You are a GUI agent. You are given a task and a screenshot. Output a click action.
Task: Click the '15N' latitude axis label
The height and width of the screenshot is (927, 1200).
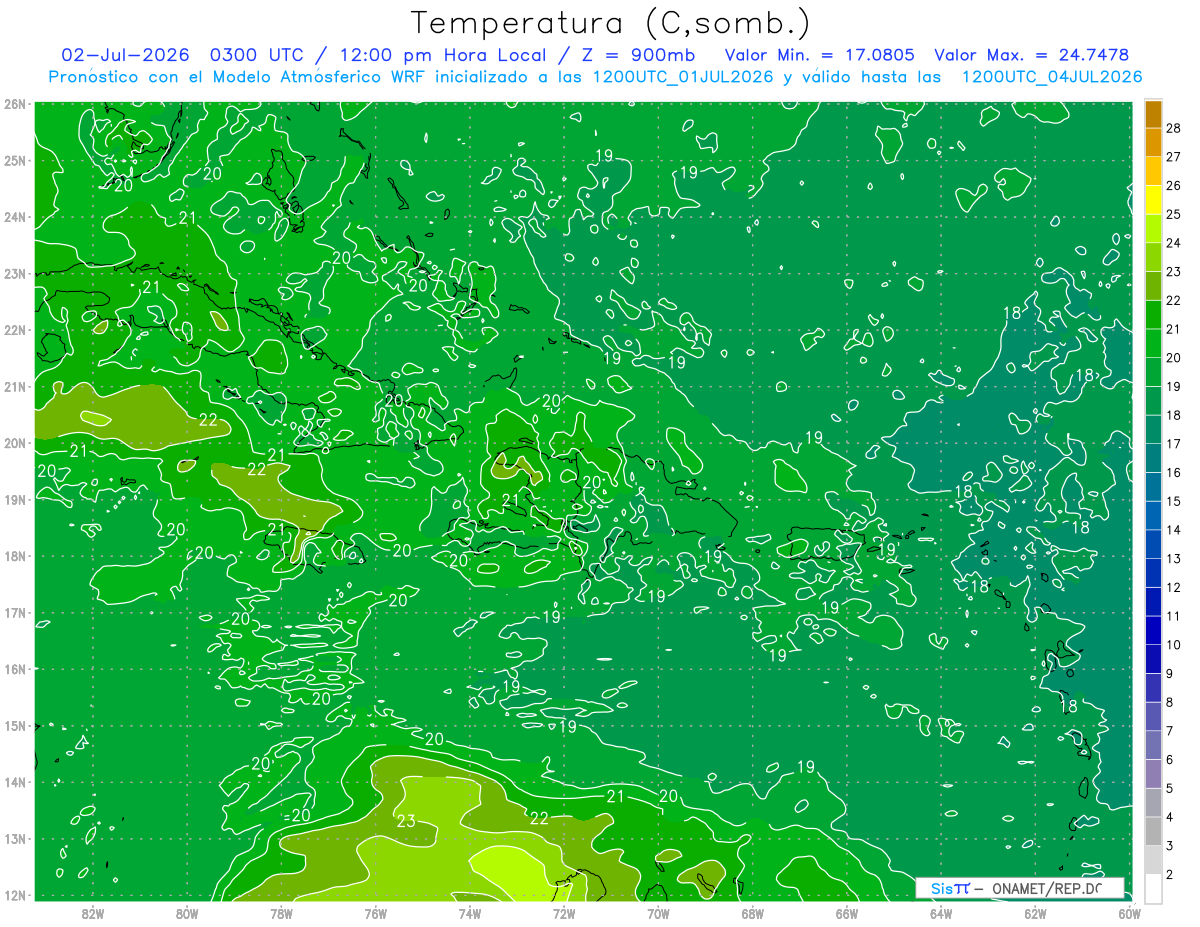[x=15, y=726]
